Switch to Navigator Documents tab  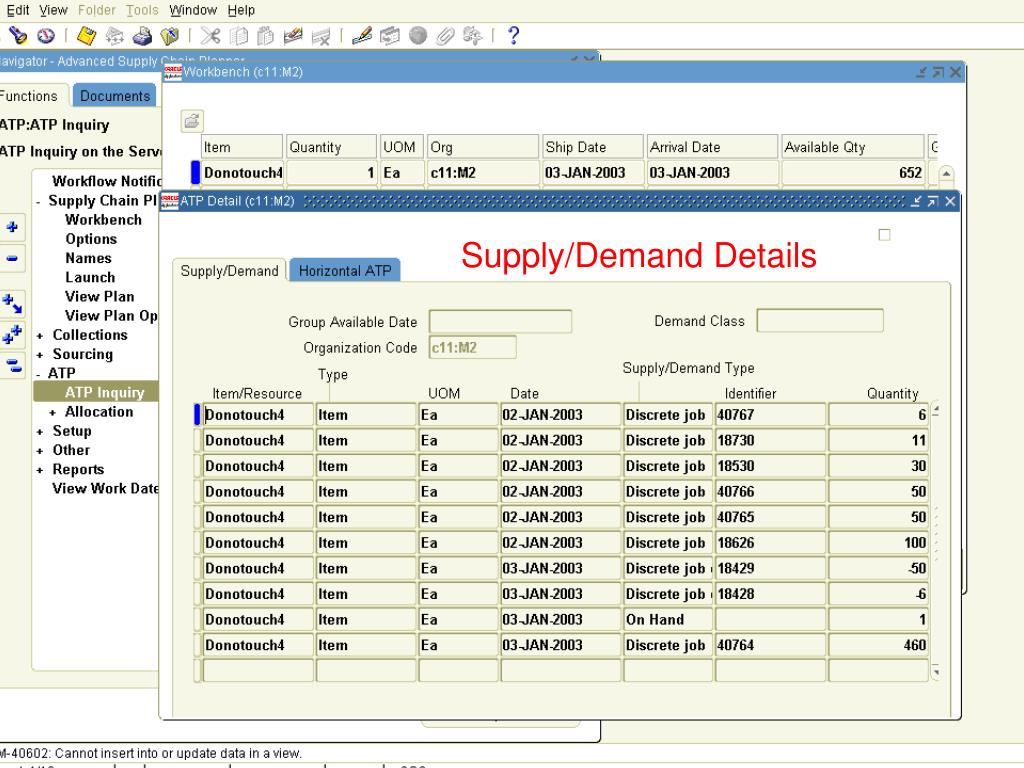pos(115,96)
